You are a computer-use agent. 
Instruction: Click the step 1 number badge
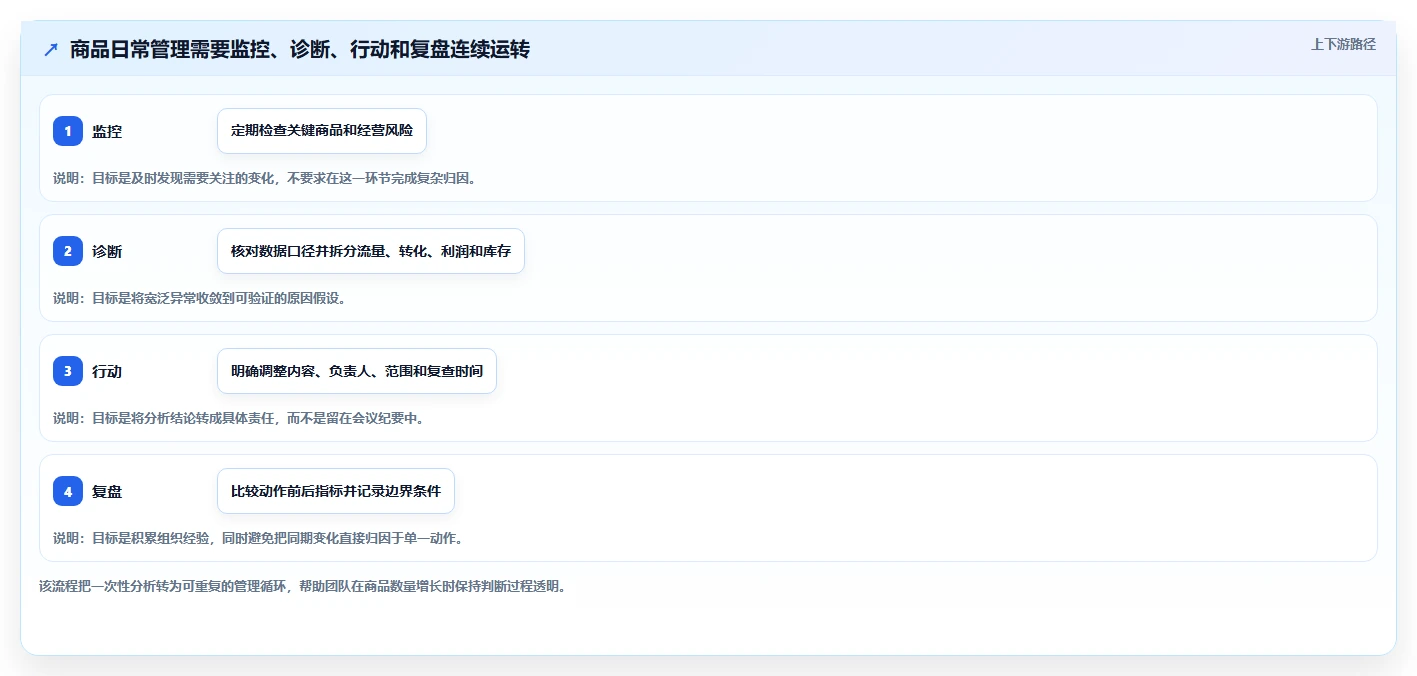point(68,131)
